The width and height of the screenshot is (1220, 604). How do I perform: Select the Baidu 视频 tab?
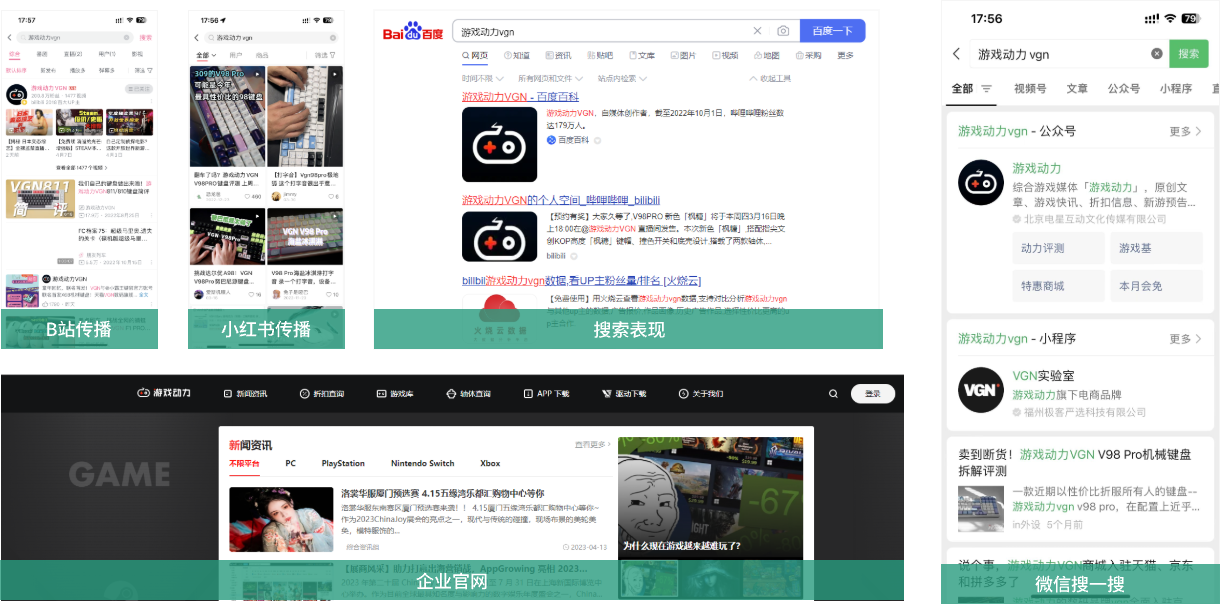coord(724,56)
